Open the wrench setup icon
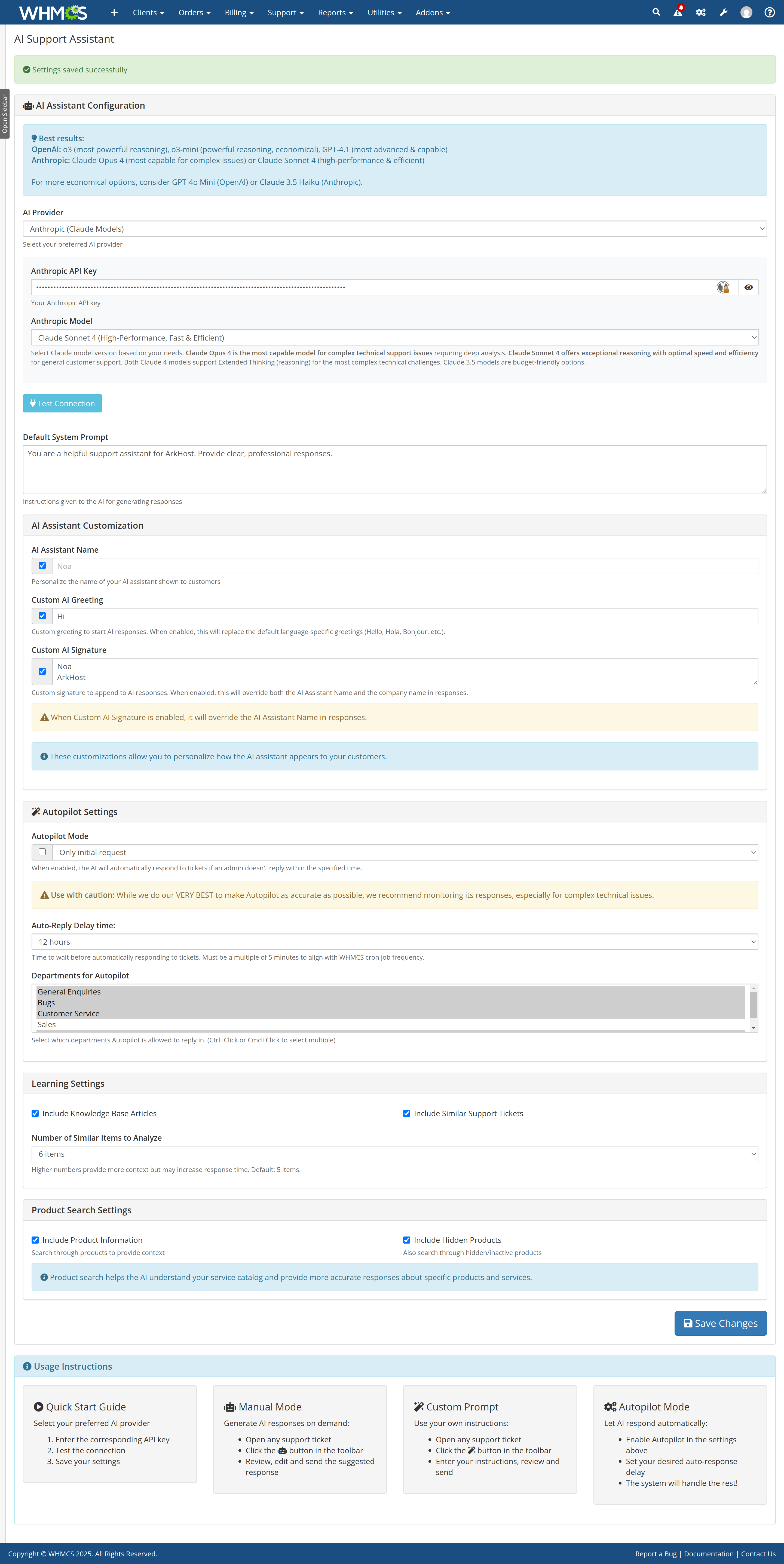Screen dimensions: 784x1564 [723, 12]
